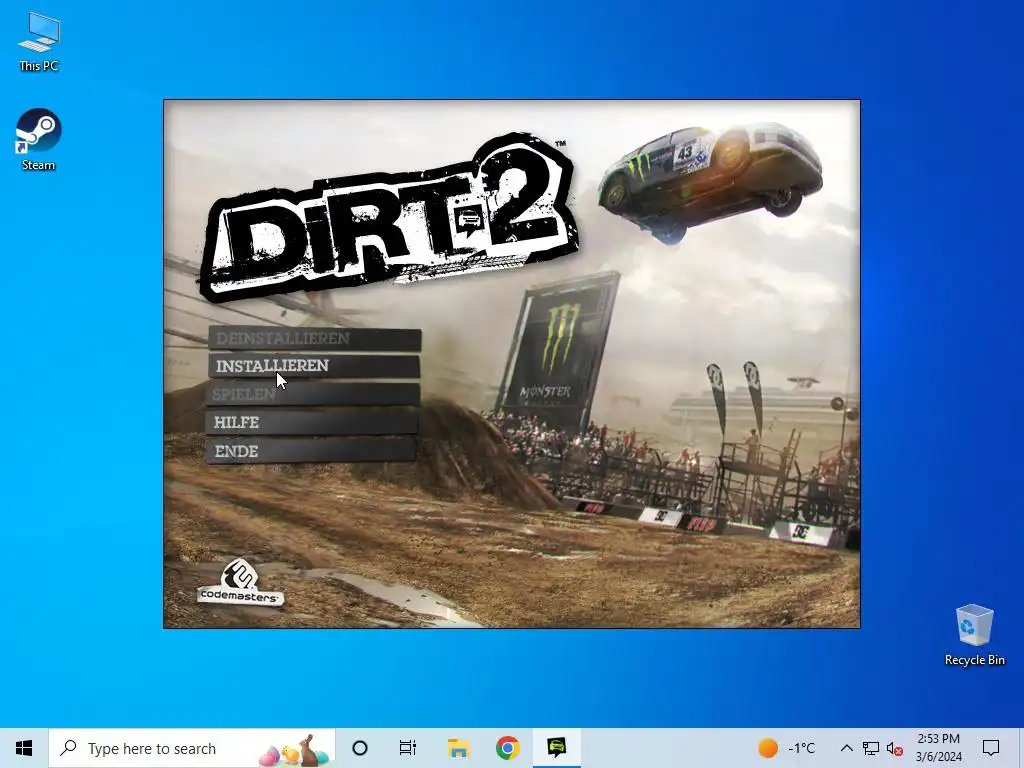Open File Explorer from the taskbar
The width and height of the screenshot is (1024, 768).
(x=458, y=748)
